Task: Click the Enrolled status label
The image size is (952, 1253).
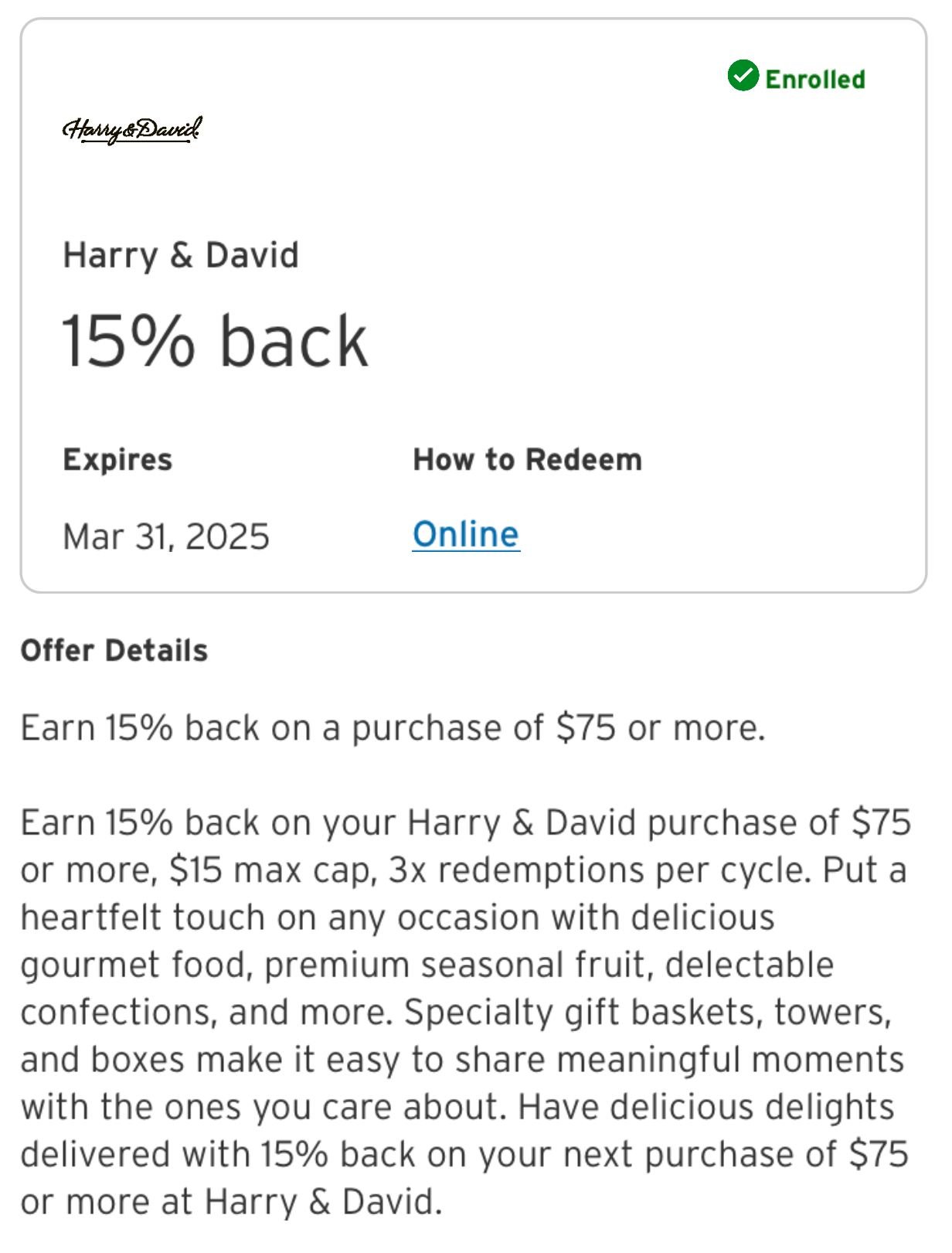Action: click(814, 79)
